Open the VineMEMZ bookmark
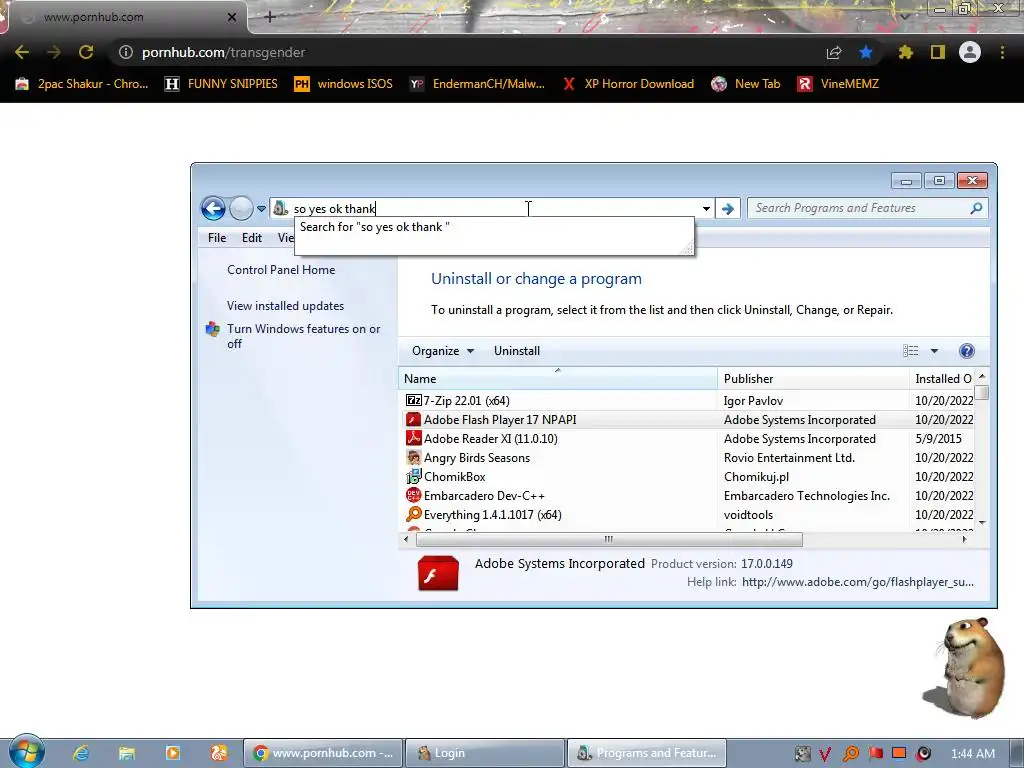The width and height of the screenshot is (1024, 768). click(839, 84)
